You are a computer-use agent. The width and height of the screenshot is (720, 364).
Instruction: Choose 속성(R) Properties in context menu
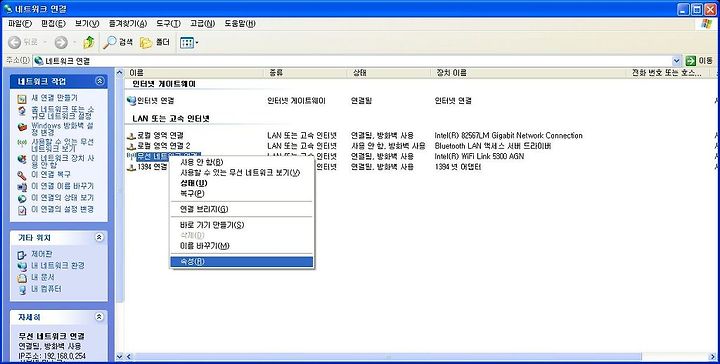[242, 262]
